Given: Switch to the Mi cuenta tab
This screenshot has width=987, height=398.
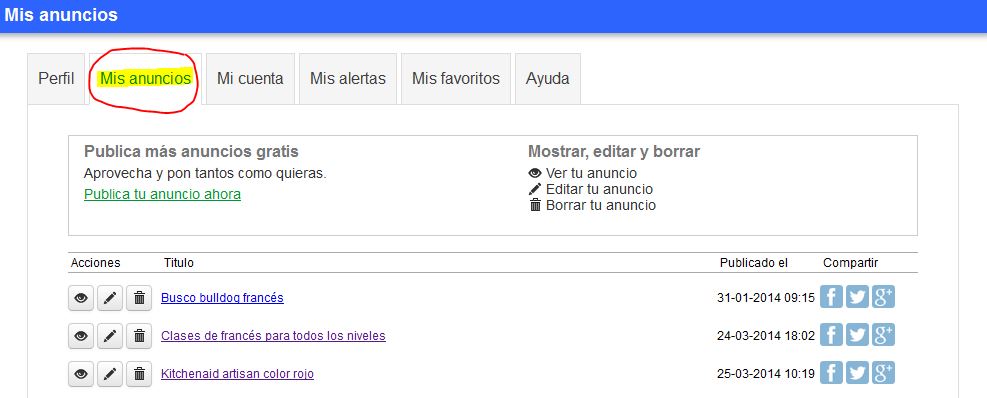Looking at the screenshot, I should pos(250,79).
